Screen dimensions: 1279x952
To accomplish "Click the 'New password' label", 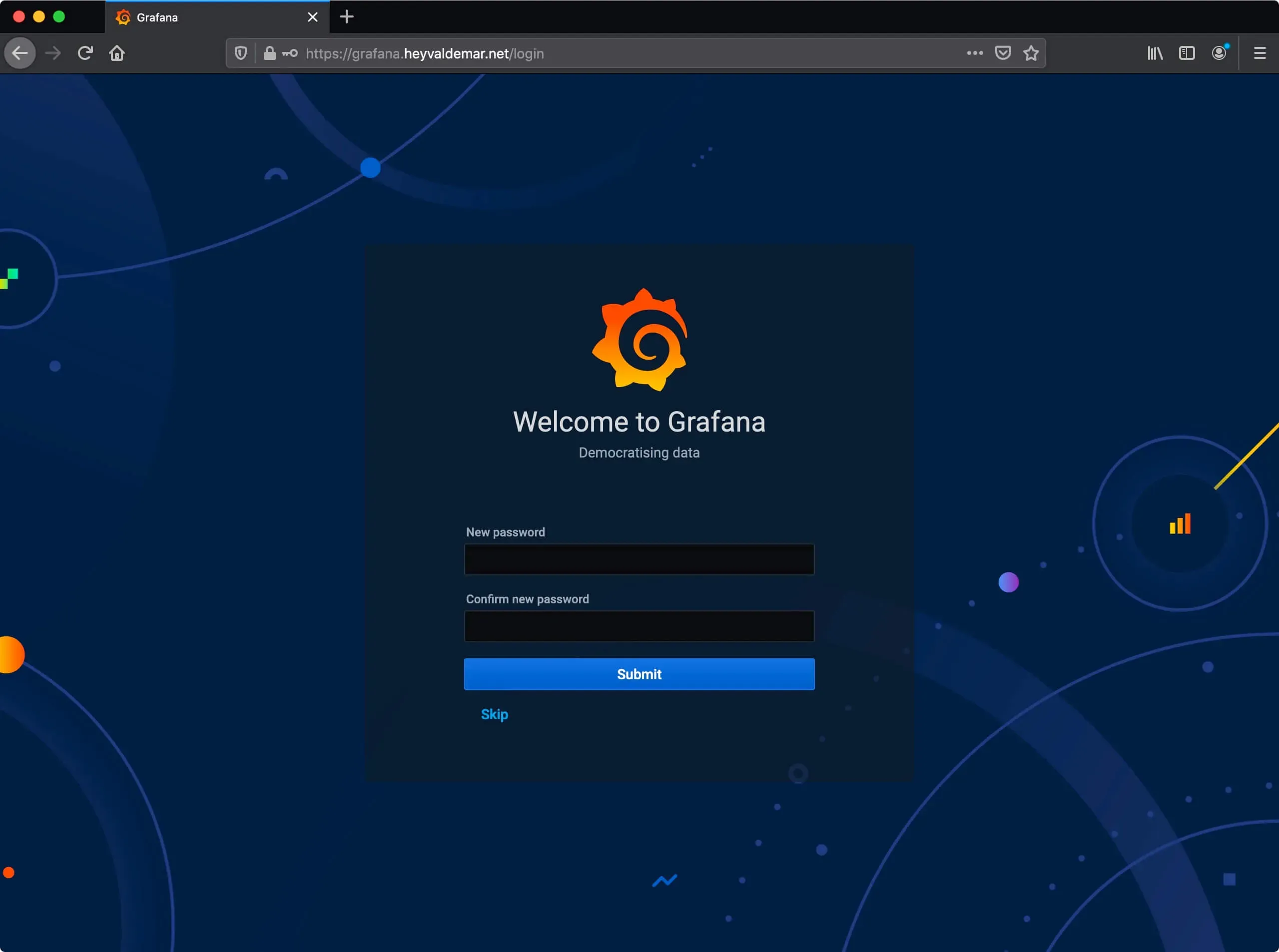I will 506,532.
